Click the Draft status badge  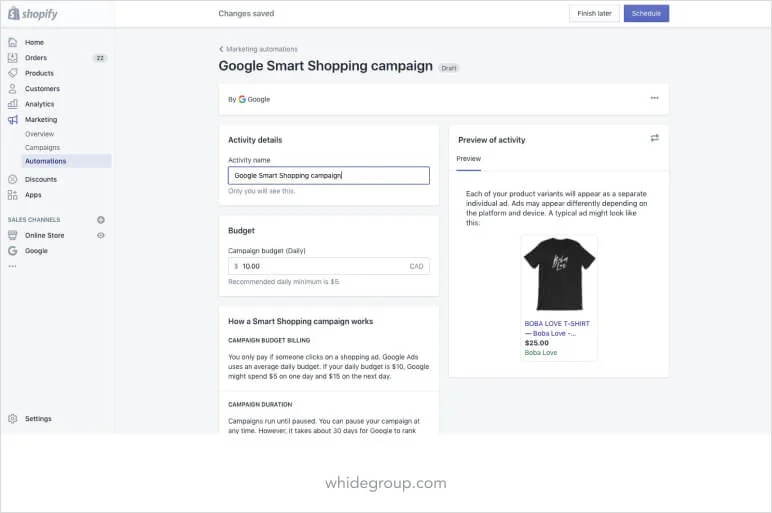click(449, 68)
